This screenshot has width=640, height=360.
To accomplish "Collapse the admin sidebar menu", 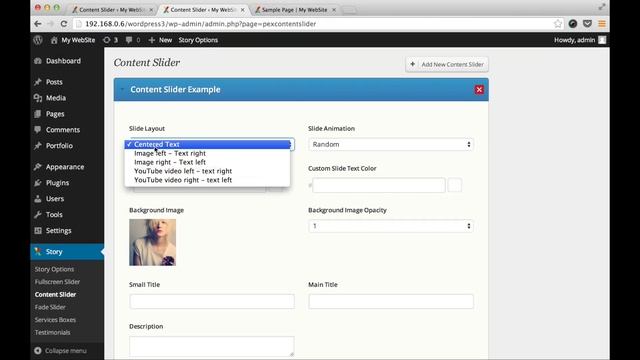I will coord(60,351).
